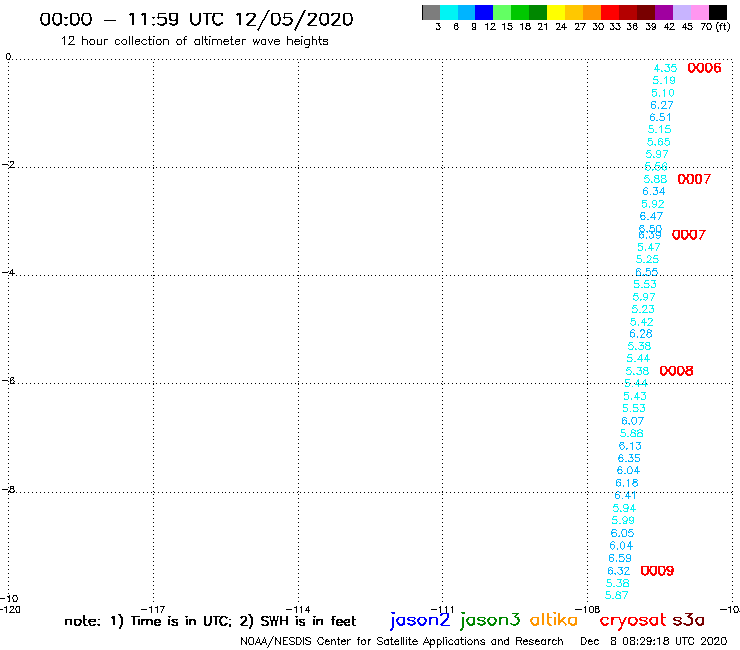The width and height of the screenshot is (740, 650).
Task: Click wave height value 5.10
Action: coord(663,93)
